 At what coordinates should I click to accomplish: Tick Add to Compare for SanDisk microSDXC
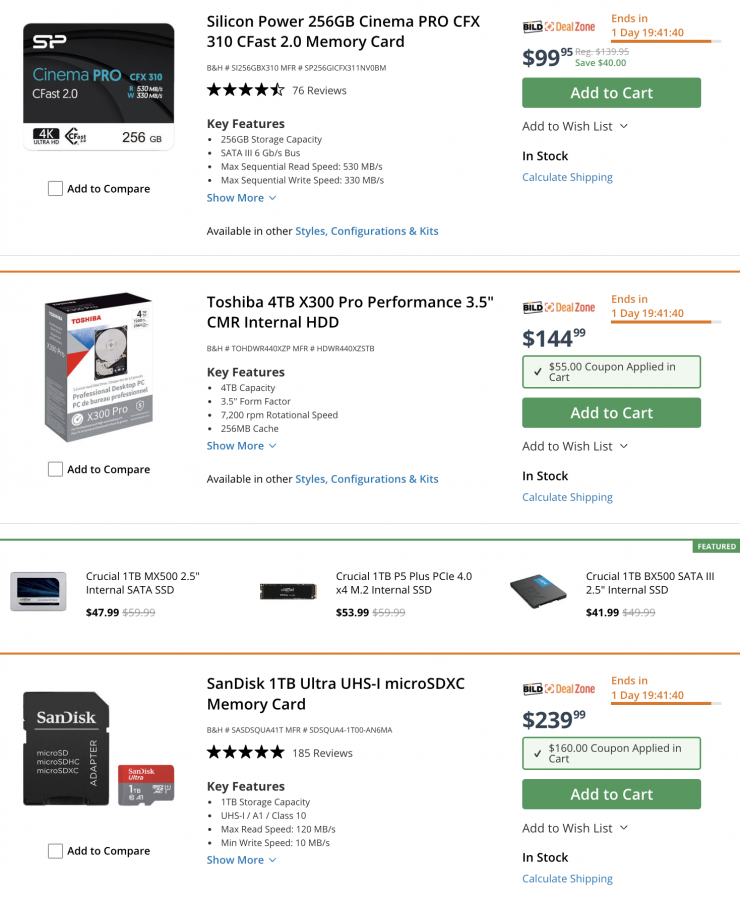coord(56,851)
